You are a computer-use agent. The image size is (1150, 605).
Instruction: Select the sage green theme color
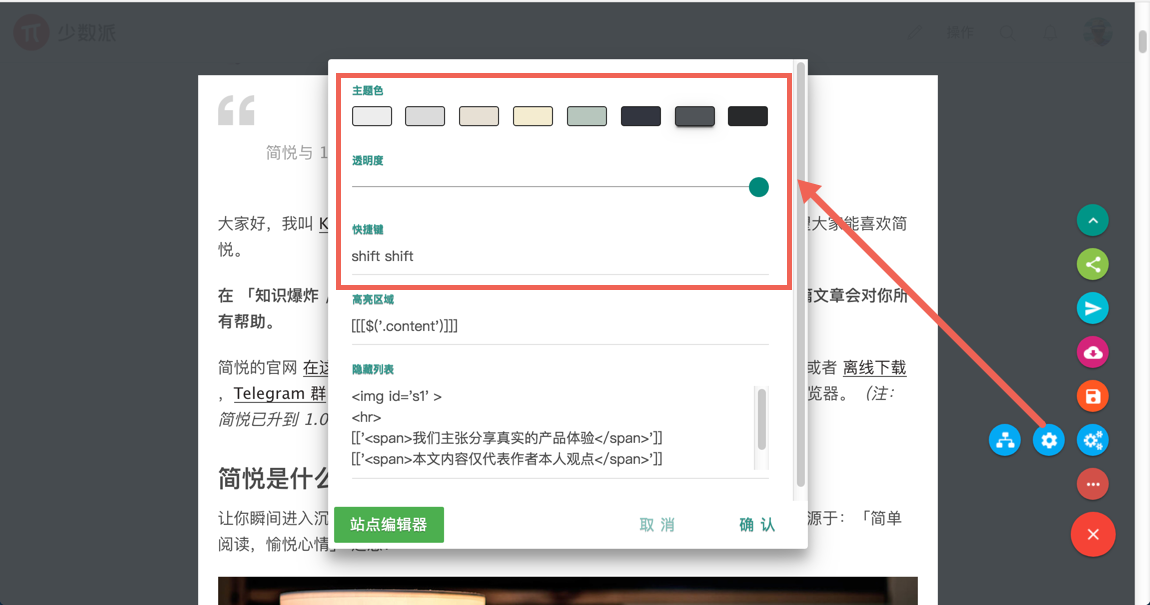587,116
